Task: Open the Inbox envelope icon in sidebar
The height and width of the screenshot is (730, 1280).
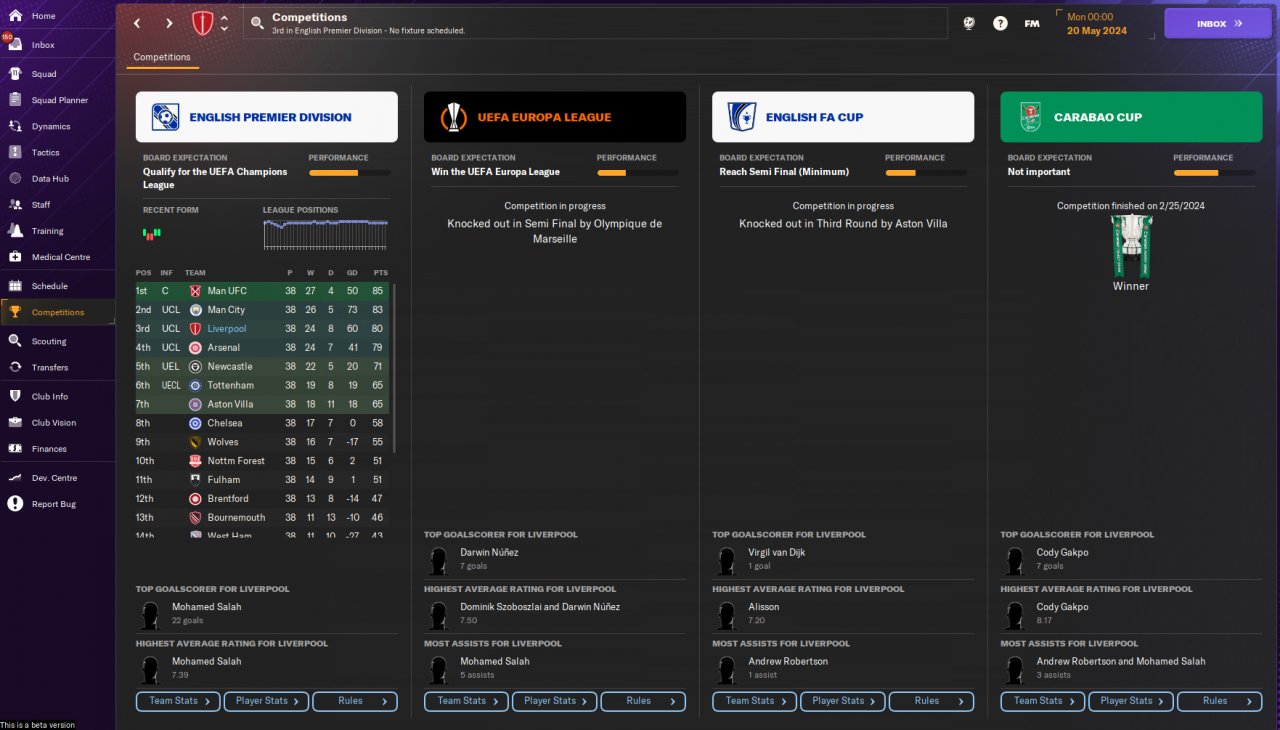Action: pyautogui.click(x=15, y=45)
